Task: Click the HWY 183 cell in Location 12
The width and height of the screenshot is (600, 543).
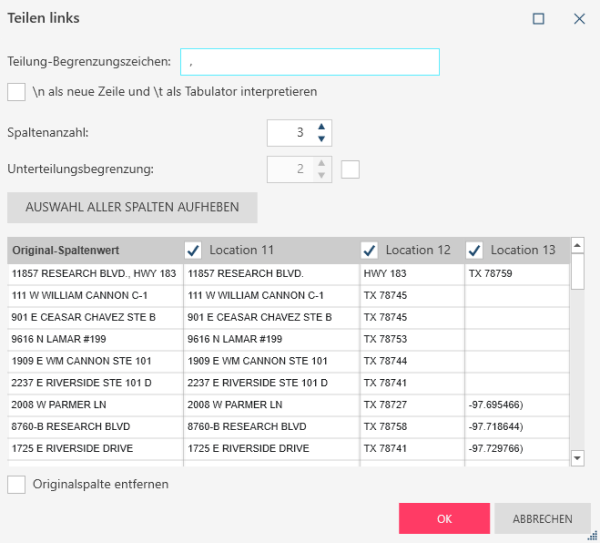Action: (x=410, y=273)
